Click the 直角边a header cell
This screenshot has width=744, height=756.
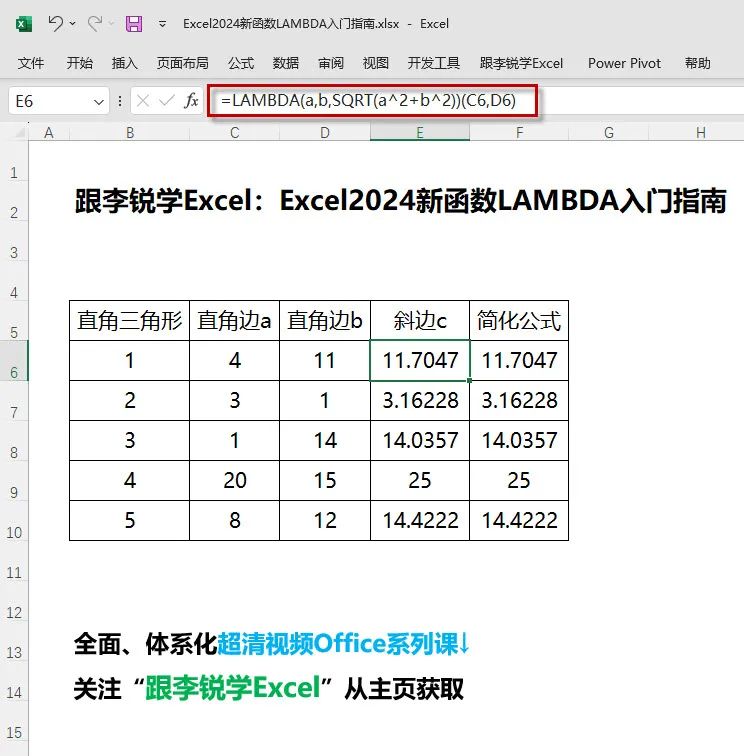point(234,321)
